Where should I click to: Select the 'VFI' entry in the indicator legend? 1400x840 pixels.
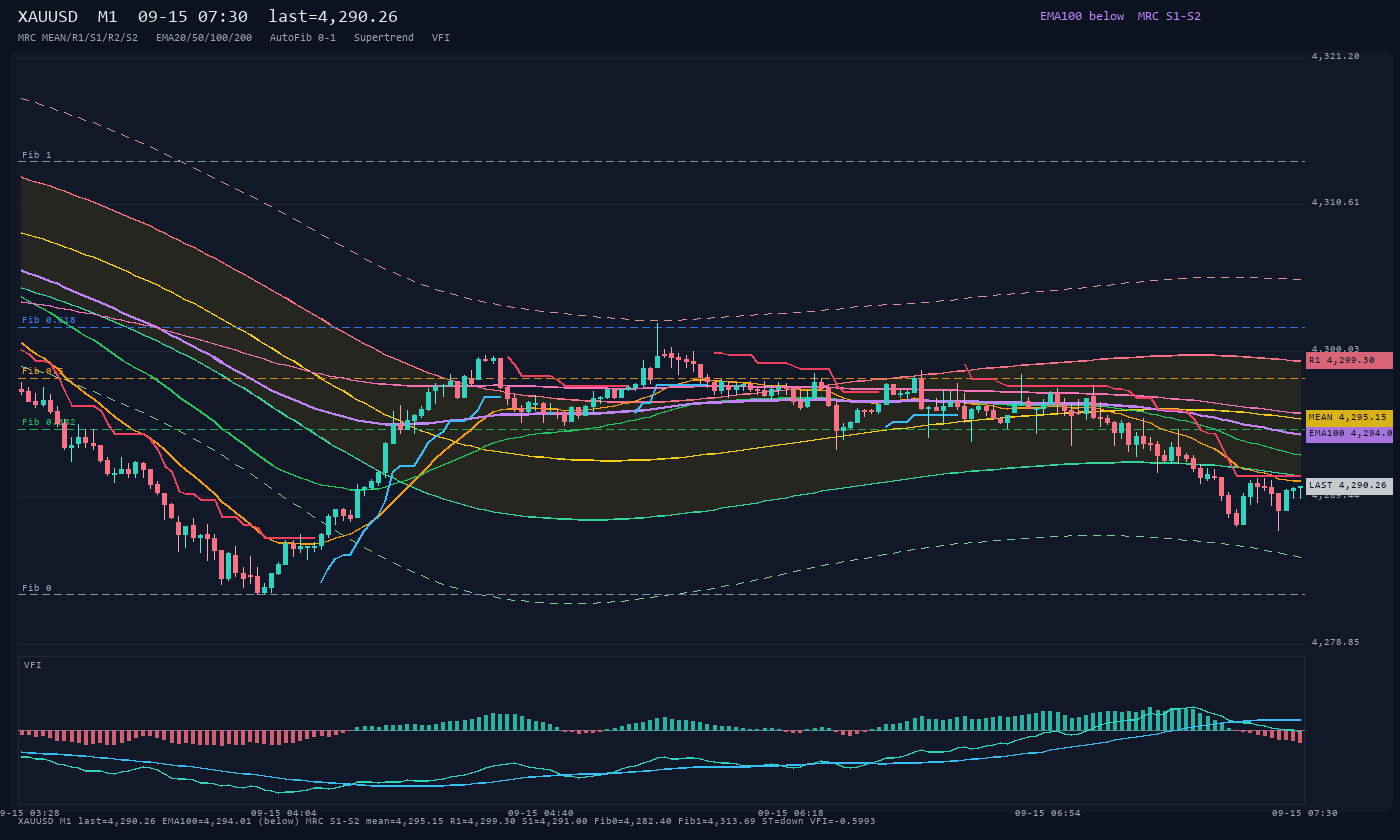click(441, 38)
